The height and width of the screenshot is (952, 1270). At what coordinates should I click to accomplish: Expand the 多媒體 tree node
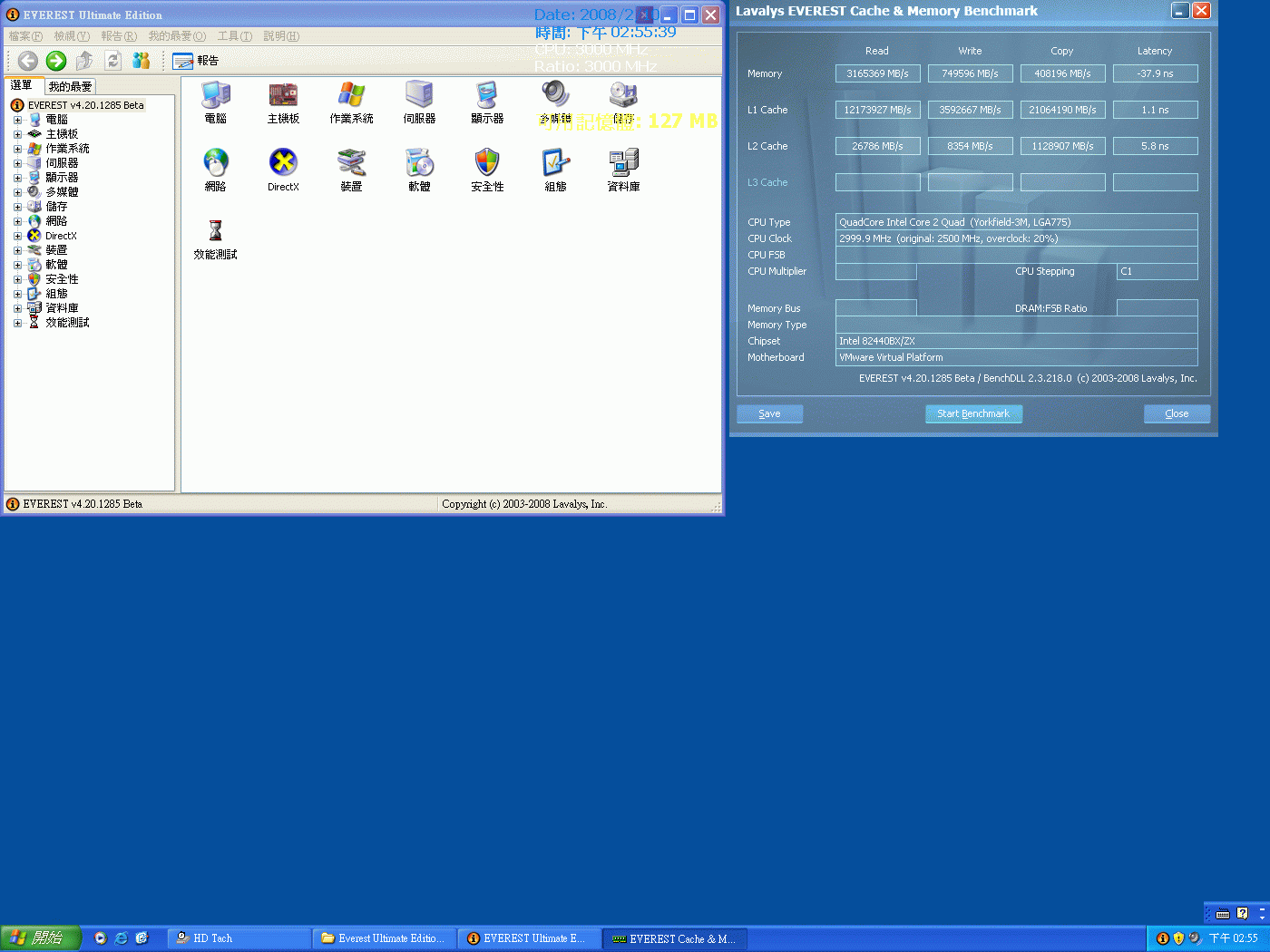click(17, 192)
